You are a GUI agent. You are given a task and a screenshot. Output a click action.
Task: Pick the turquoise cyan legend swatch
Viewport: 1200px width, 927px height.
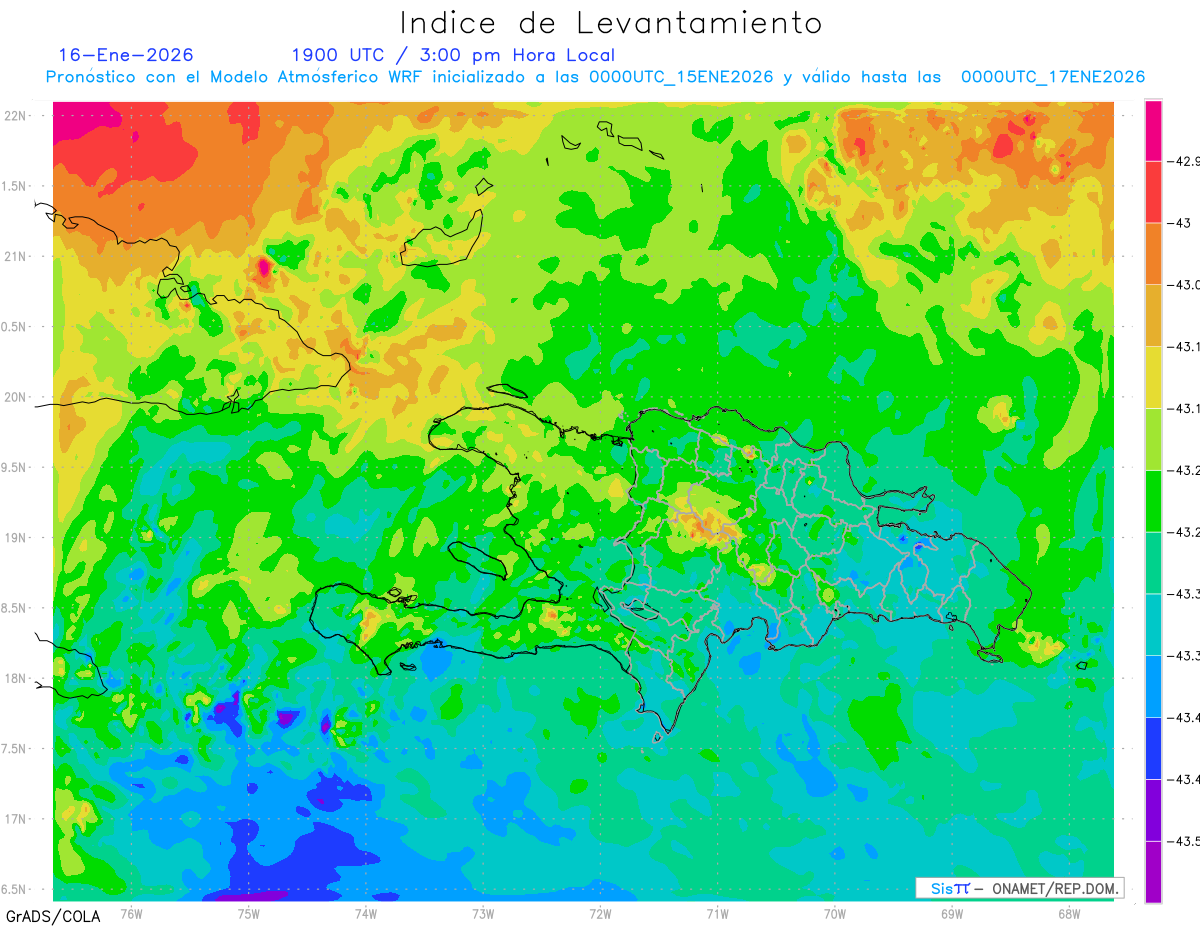click(x=1153, y=624)
